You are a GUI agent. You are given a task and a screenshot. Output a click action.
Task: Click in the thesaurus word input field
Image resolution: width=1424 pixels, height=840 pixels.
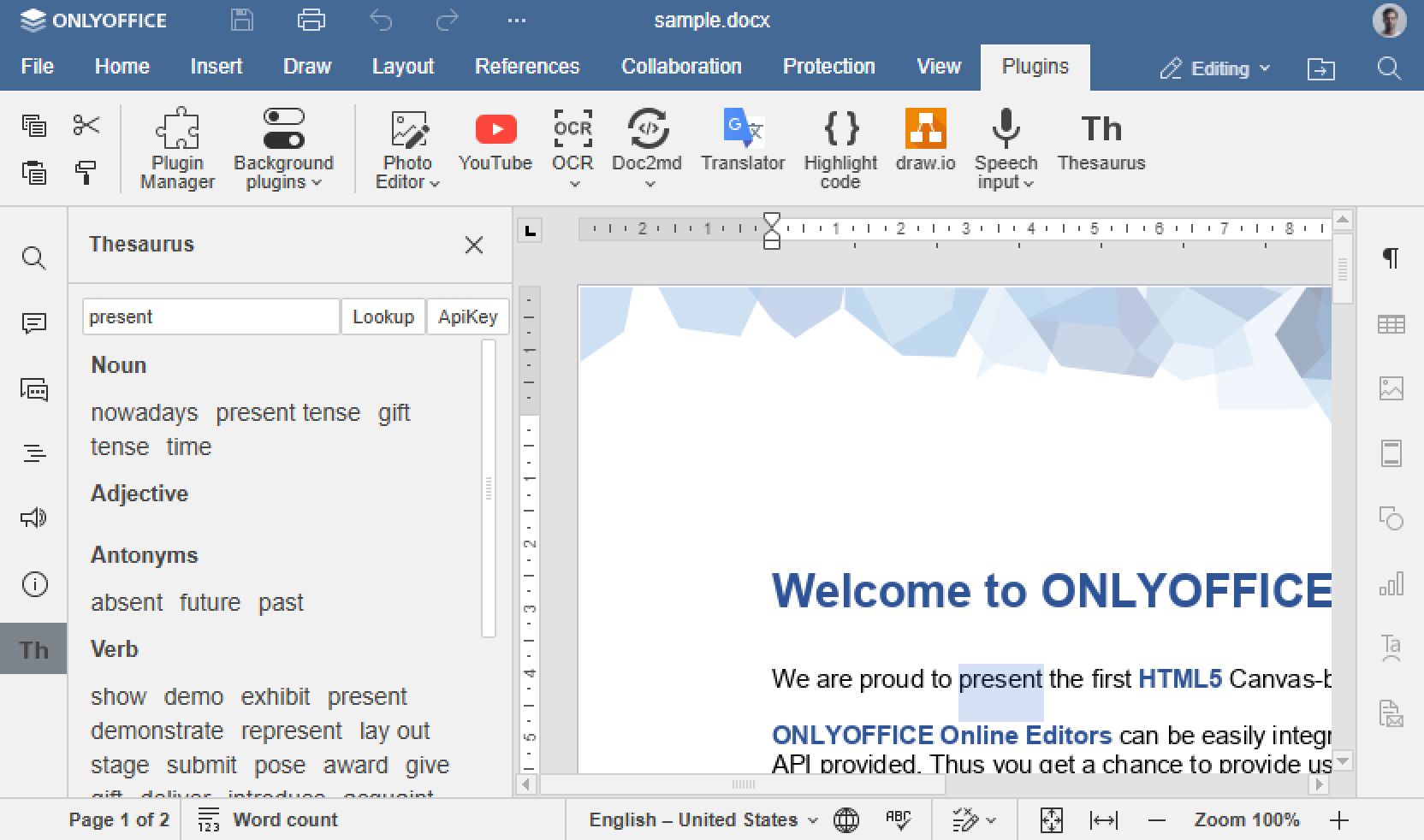tap(211, 316)
